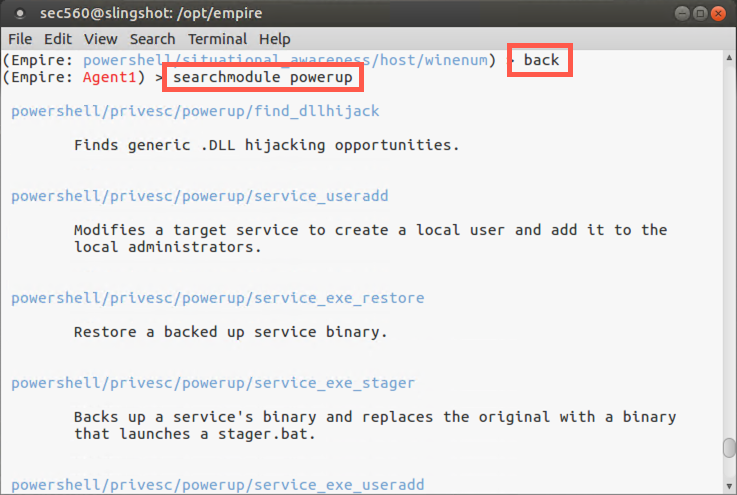Click 'Restore a backed up service binary.' text
This screenshot has height=495, width=737.
231,332
